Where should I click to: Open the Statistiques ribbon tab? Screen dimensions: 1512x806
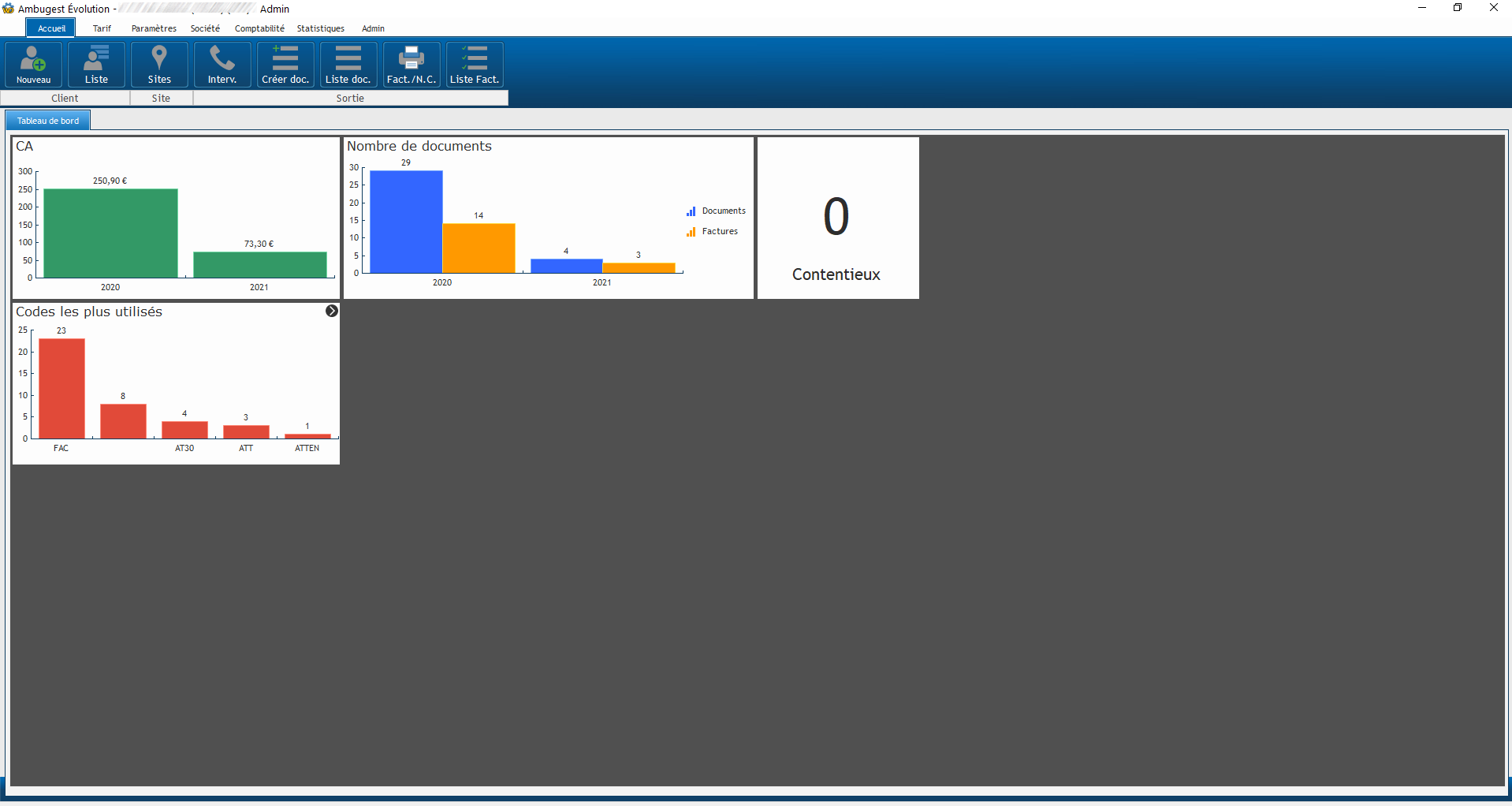point(320,28)
